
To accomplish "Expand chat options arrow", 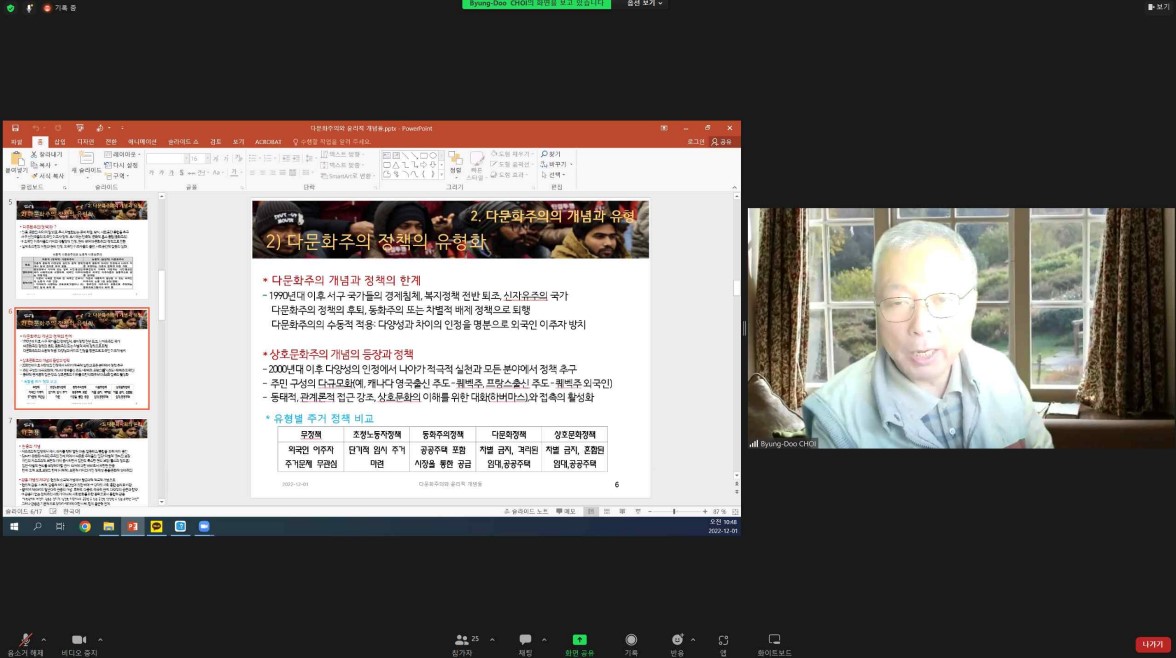I will [x=544, y=640].
